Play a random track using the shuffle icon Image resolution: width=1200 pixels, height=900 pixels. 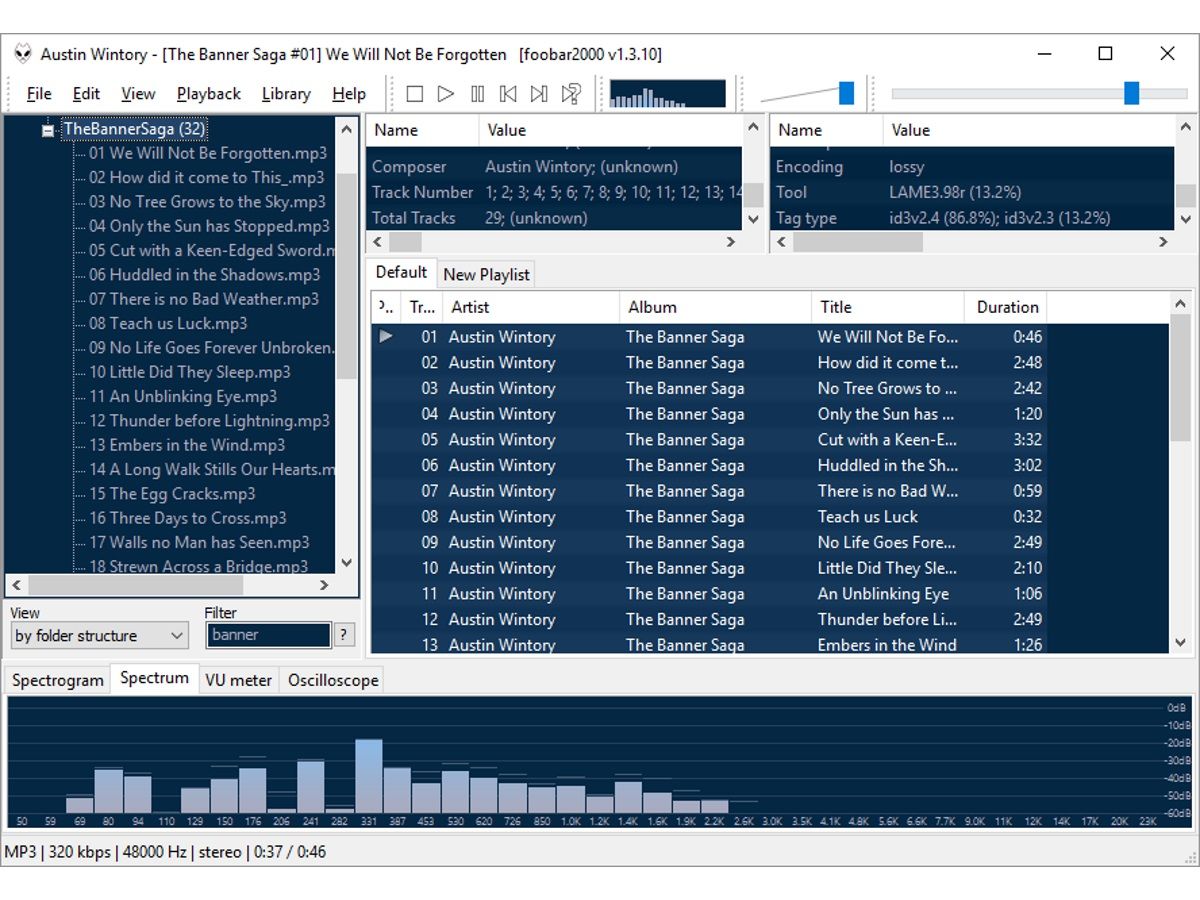570,93
